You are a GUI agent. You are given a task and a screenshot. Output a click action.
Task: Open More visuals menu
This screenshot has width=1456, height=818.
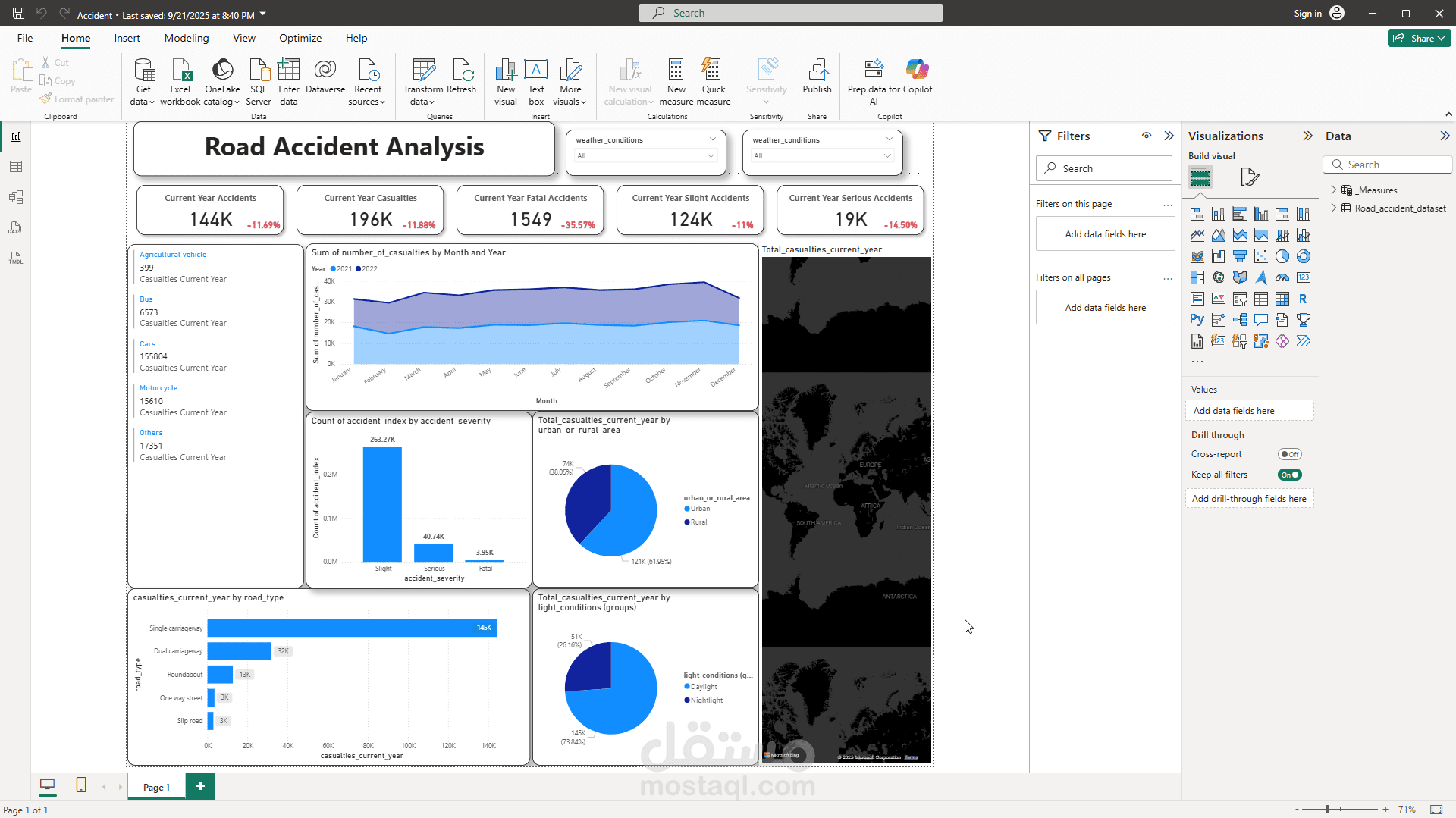(x=570, y=82)
